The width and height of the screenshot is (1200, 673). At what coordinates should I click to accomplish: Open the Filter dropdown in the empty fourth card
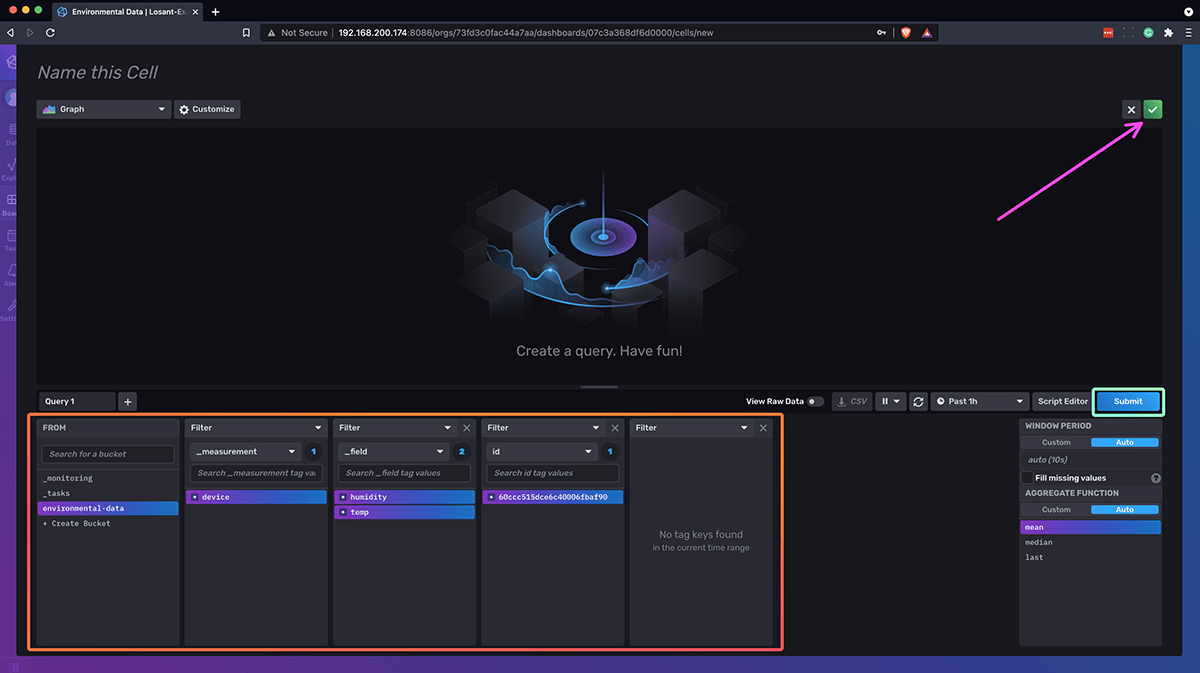692,427
